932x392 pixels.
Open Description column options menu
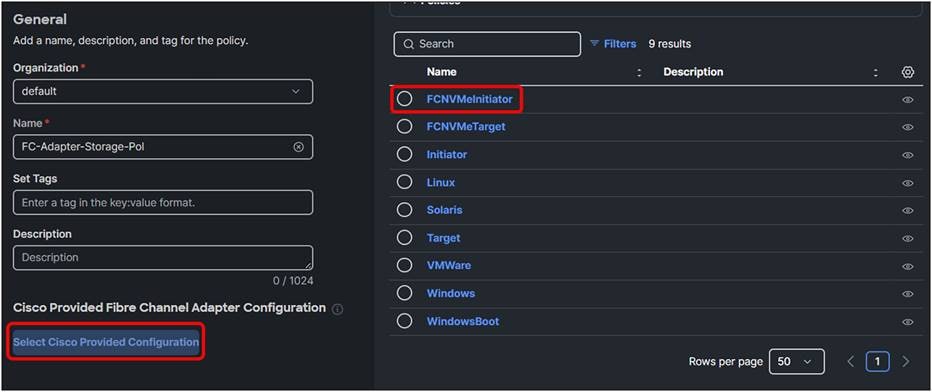tap(876, 72)
